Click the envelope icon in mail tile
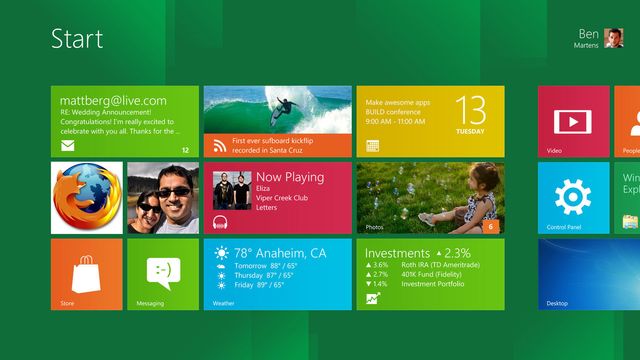 [x=68, y=145]
